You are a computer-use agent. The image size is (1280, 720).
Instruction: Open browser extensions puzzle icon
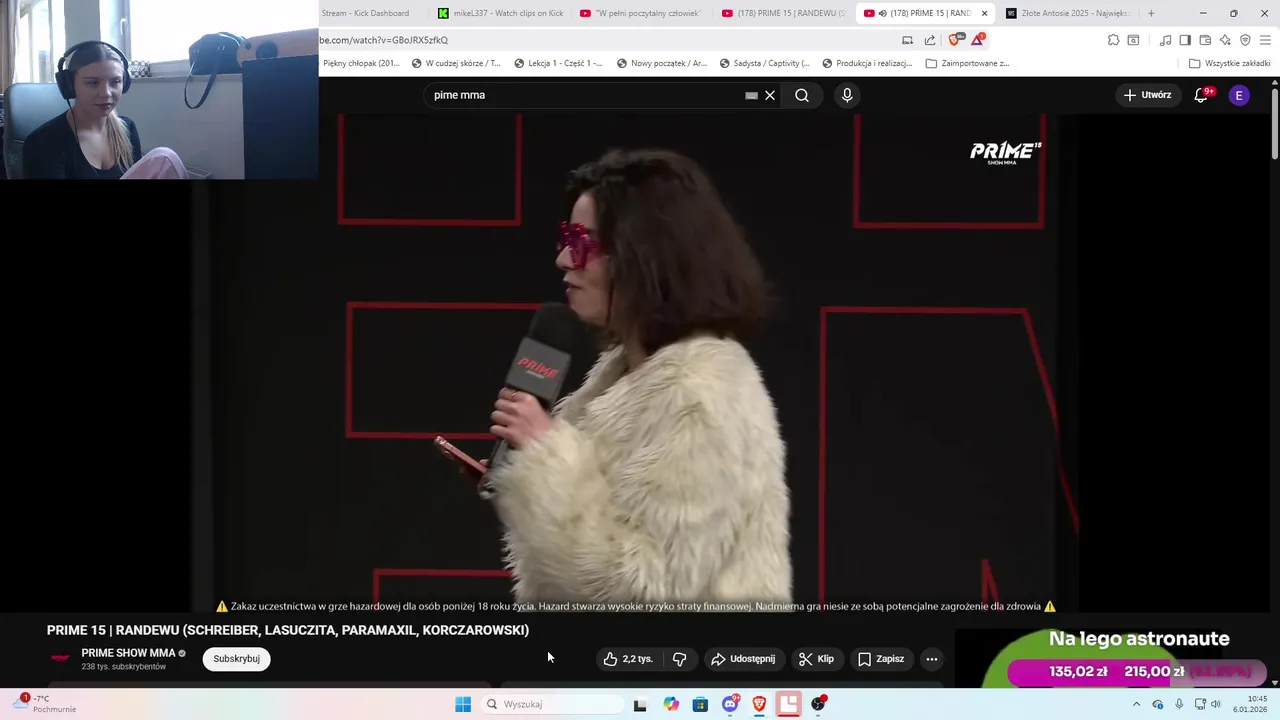pos(1113,40)
